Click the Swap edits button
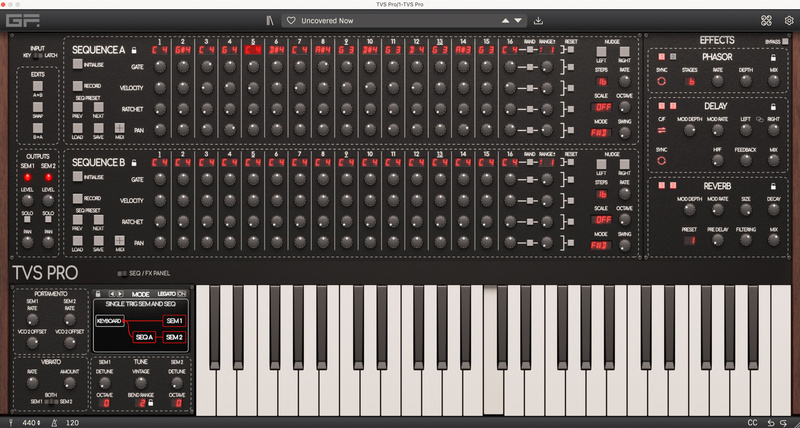The image size is (800, 428). point(38,107)
